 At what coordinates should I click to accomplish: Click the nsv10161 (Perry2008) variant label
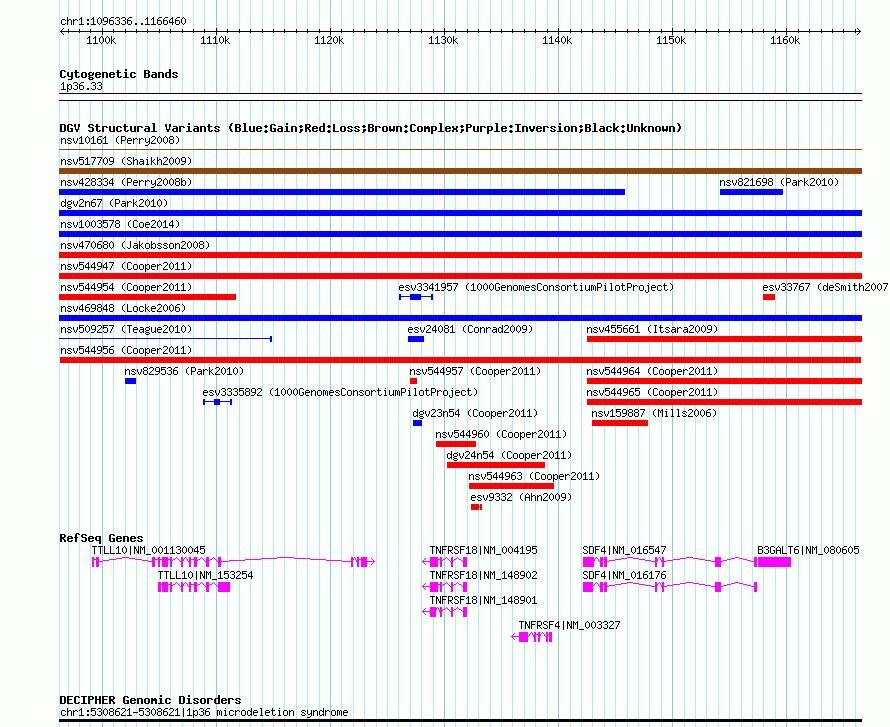[x=120, y=140]
